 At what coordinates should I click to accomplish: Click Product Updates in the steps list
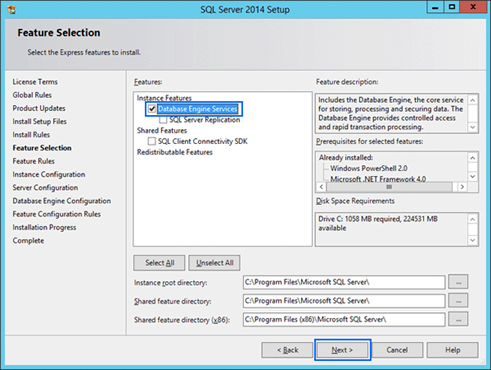click(x=39, y=108)
